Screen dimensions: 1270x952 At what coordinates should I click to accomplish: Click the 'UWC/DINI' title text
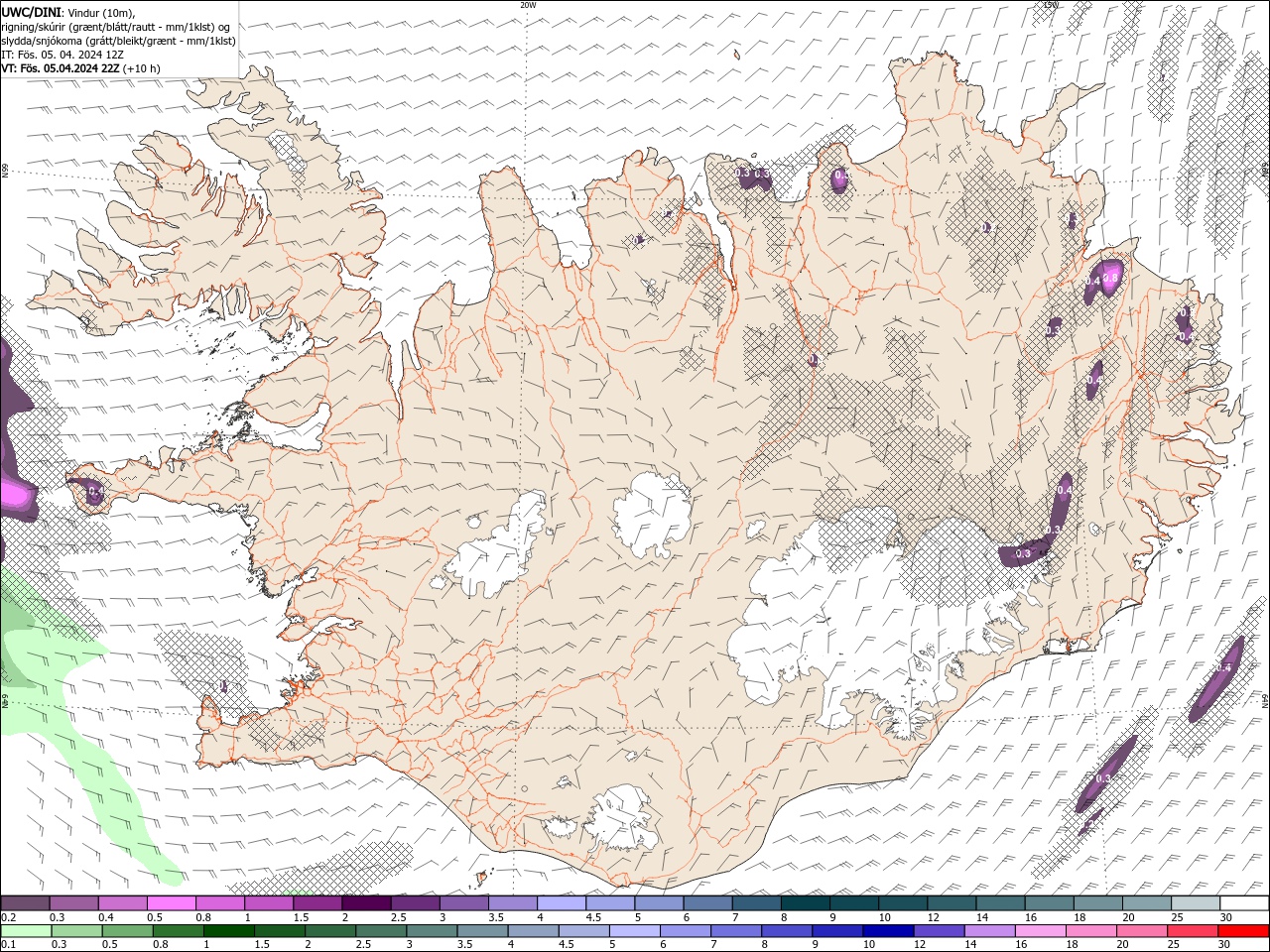[32, 12]
